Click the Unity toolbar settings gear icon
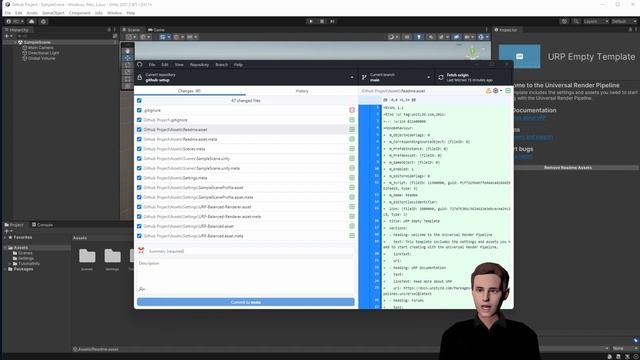Viewport: 640px width, 360px height. pyautogui.click(x=43, y=21)
